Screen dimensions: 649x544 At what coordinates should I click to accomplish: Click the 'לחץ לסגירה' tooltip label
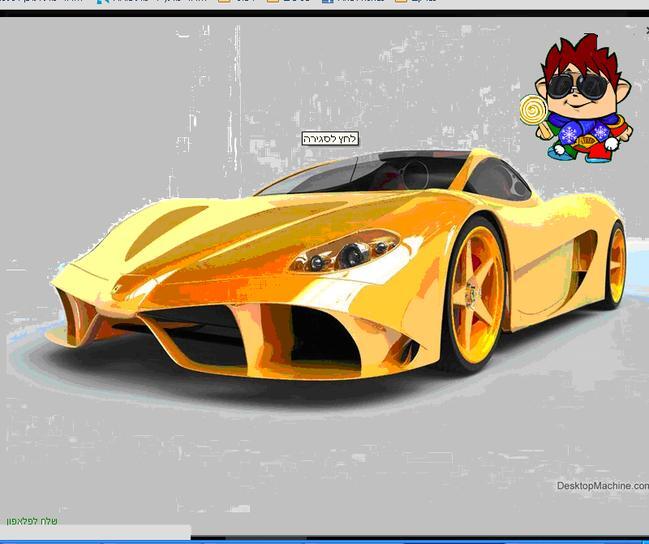(x=330, y=139)
